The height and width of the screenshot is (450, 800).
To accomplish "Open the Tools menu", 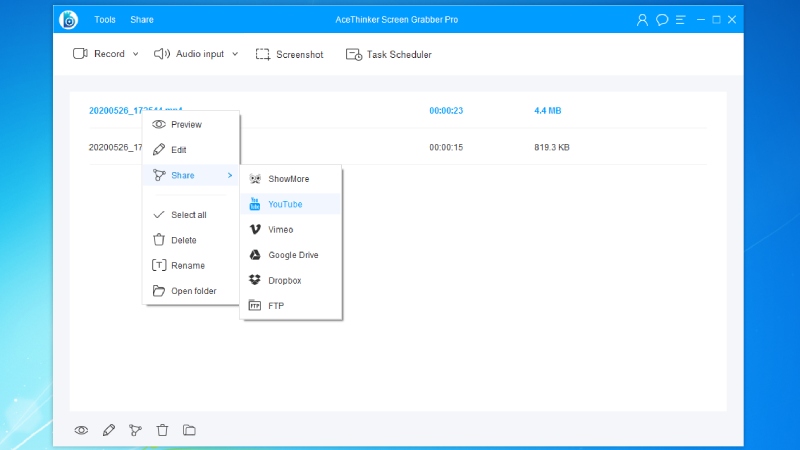I will coord(105,19).
